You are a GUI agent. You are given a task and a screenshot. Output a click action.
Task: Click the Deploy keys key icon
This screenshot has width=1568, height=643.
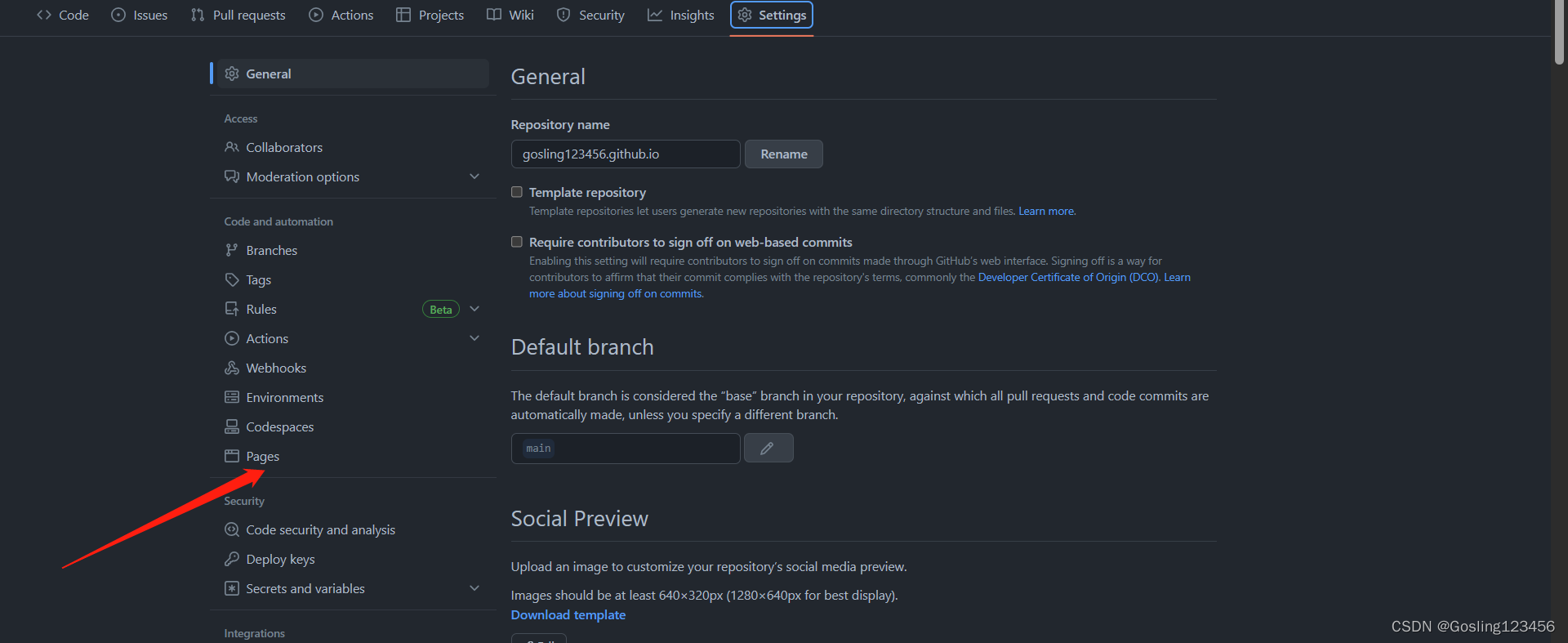click(232, 559)
